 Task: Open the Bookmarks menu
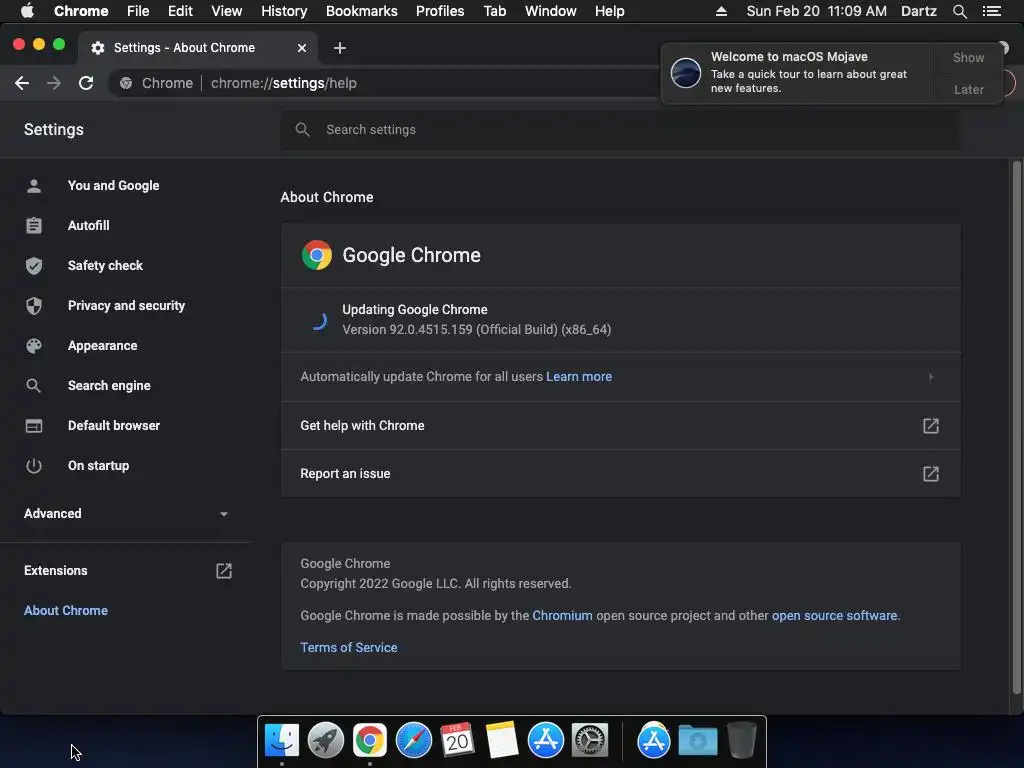pos(361,11)
